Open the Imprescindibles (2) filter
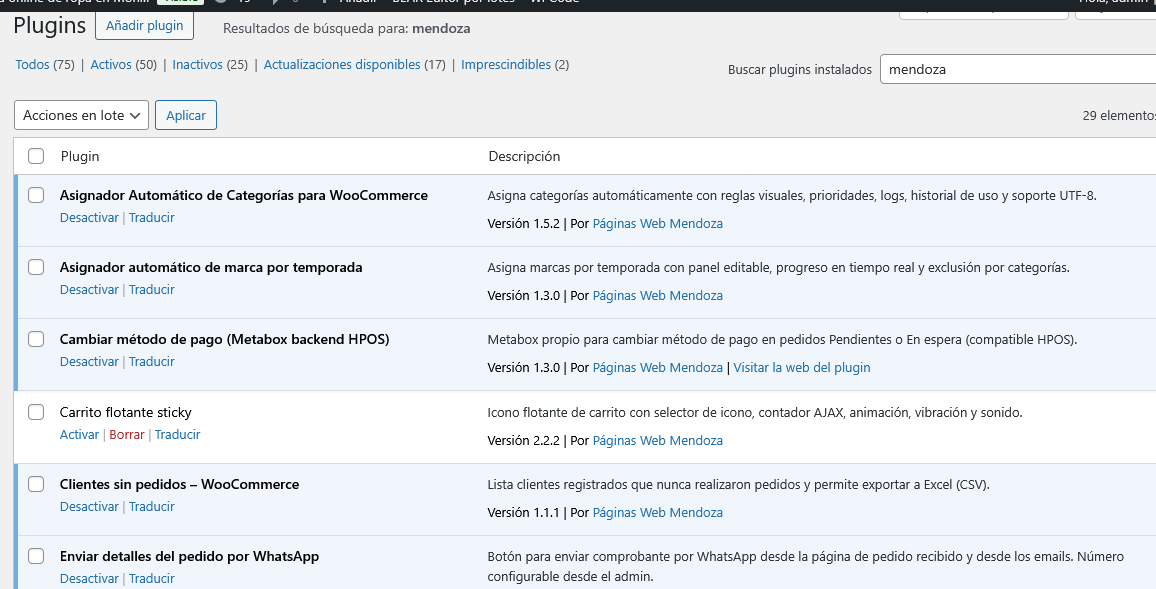This screenshot has height=589, width=1156. tap(515, 64)
